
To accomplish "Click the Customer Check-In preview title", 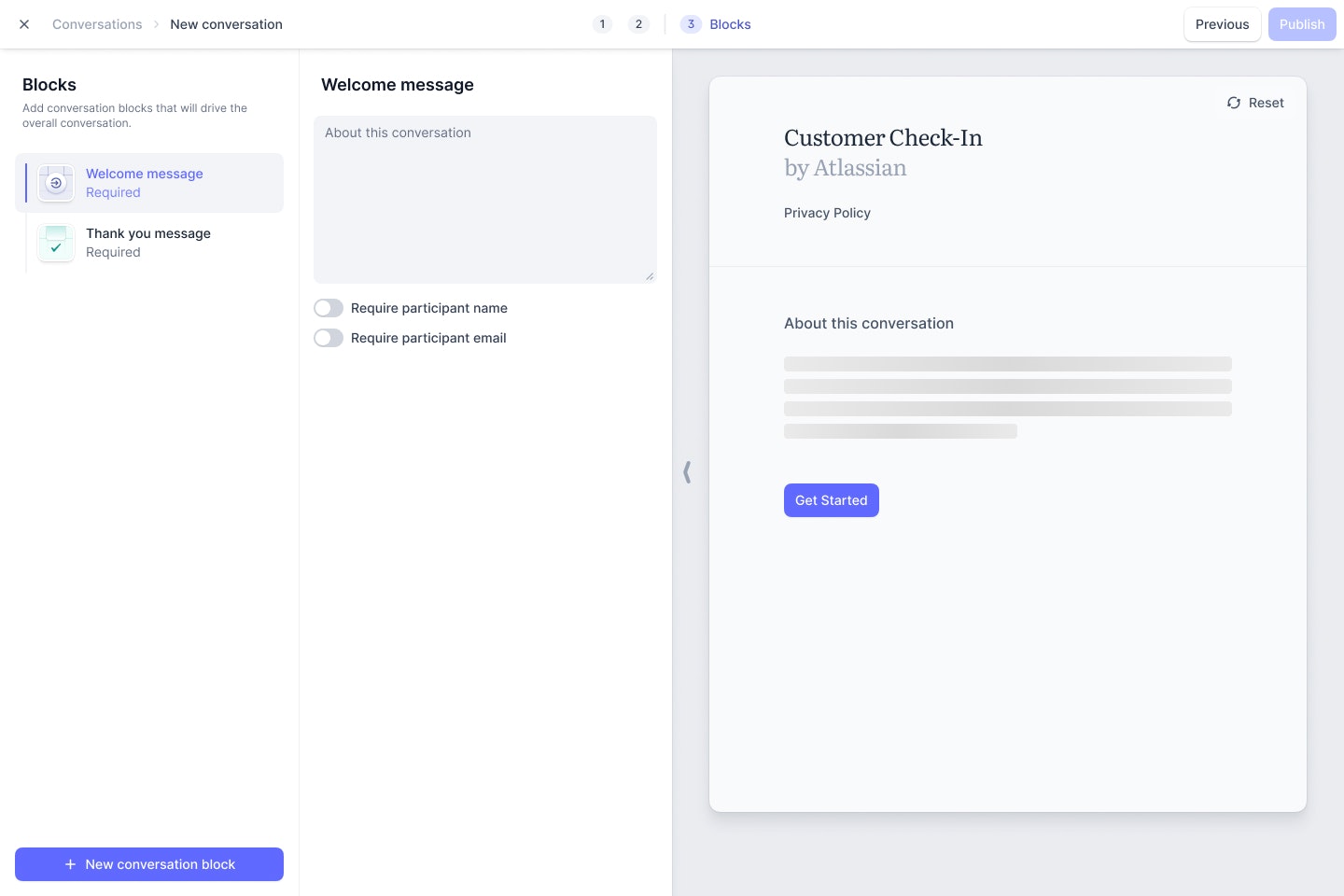I will (x=883, y=138).
